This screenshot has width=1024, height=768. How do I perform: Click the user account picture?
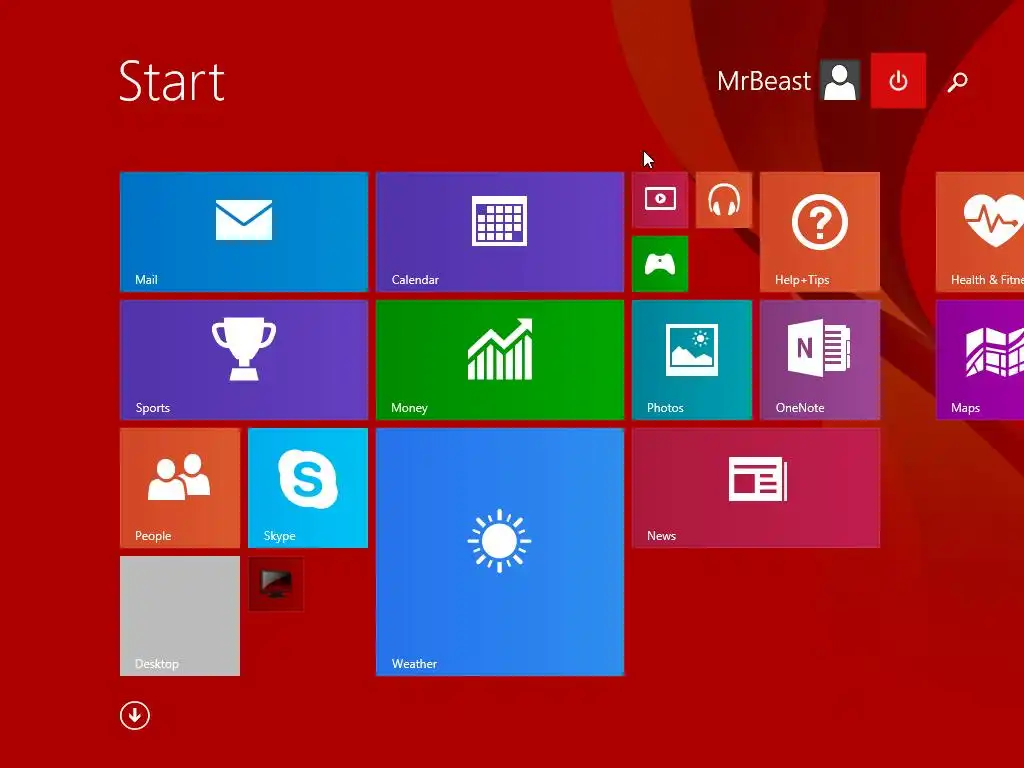click(840, 81)
